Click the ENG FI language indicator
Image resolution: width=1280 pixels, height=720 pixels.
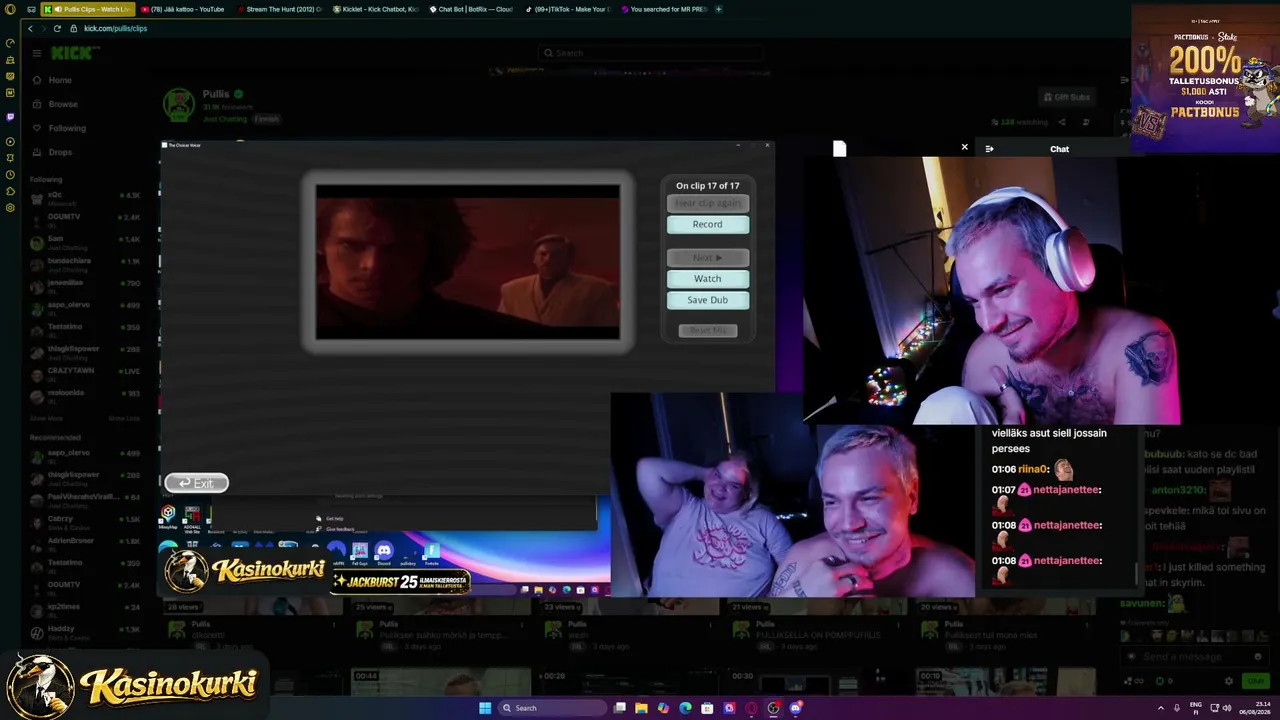coord(1195,708)
